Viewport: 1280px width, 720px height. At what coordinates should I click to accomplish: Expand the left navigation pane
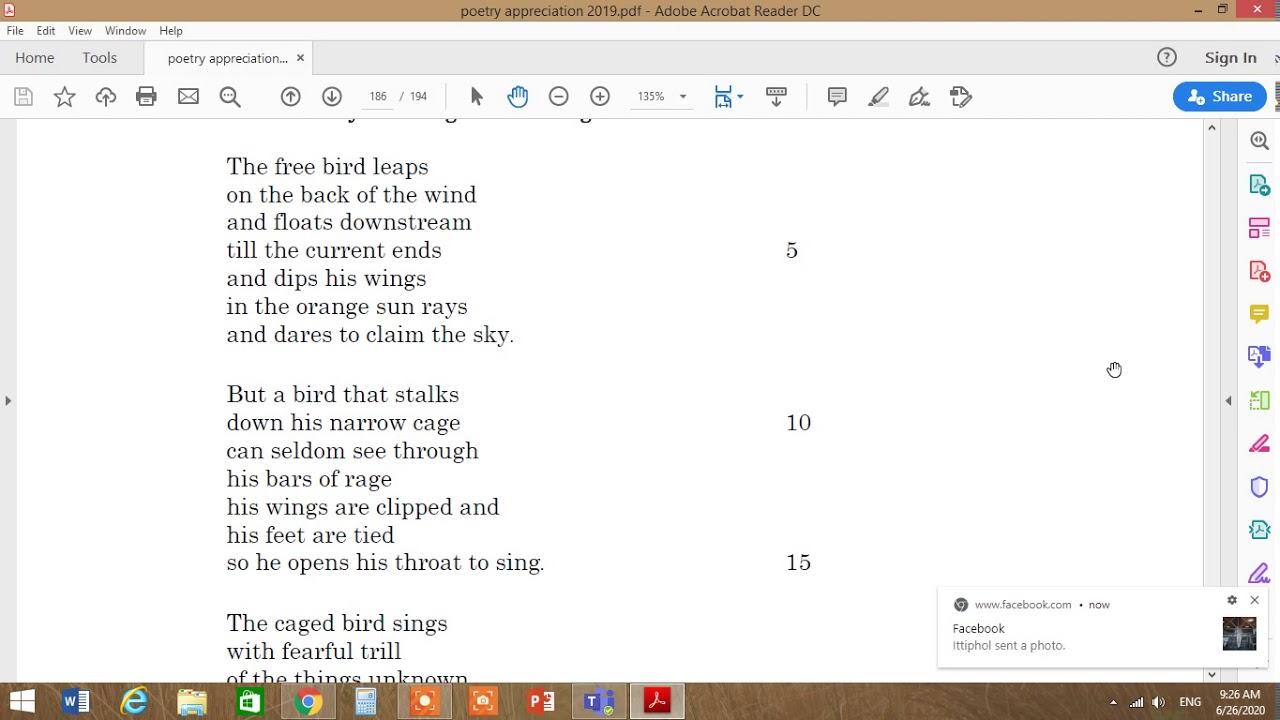pyautogui.click(x=8, y=401)
